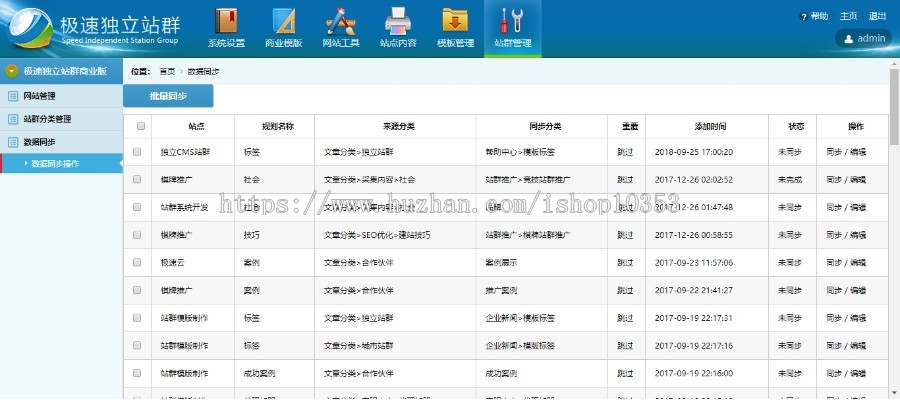The width and height of the screenshot is (900, 402).
Task: Select the 站点内容 printer icon
Action: point(398,21)
